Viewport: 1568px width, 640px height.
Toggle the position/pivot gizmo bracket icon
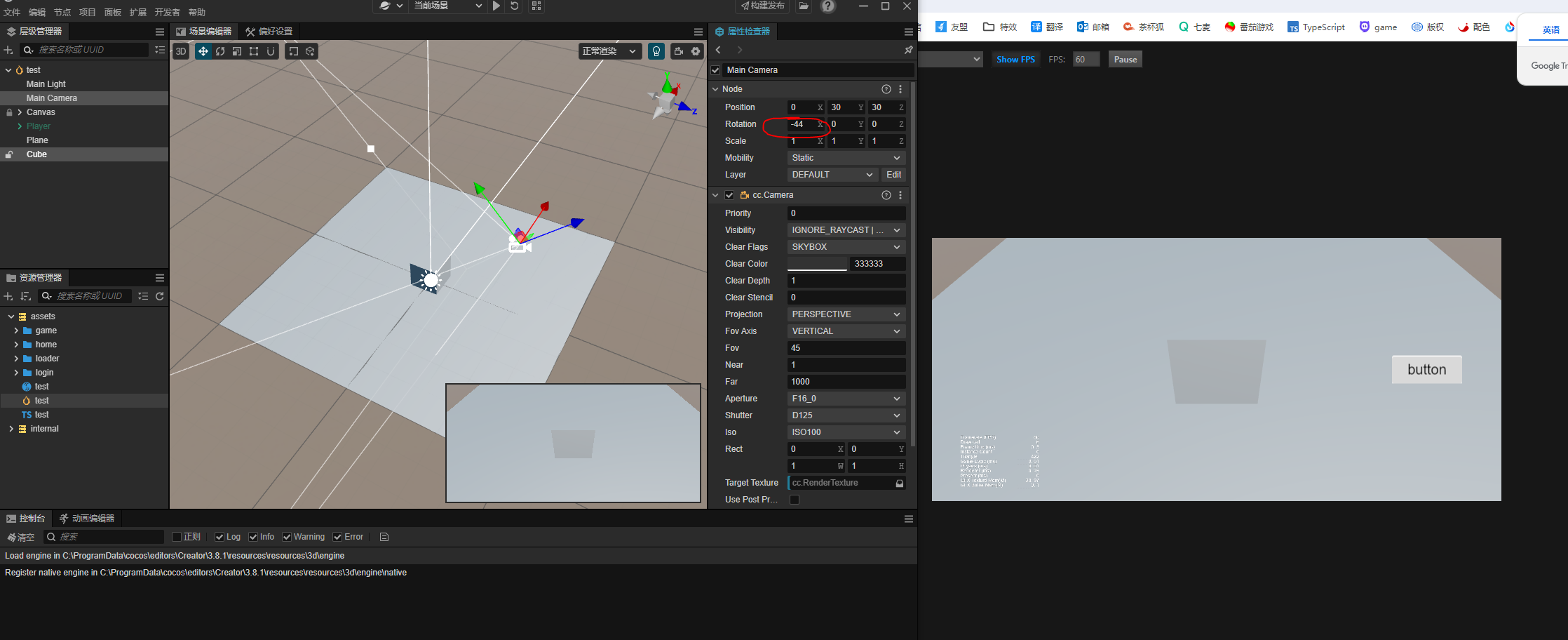[x=293, y=51]
